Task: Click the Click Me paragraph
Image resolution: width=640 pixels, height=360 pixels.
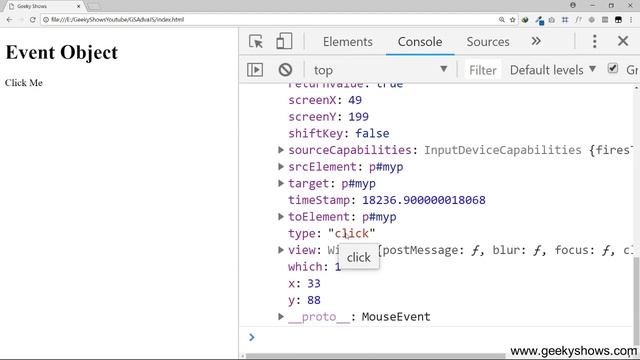Action: point(24,82)
